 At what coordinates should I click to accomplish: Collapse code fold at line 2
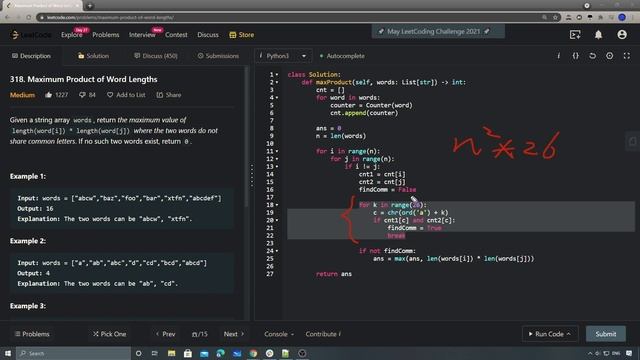[277, 82]
